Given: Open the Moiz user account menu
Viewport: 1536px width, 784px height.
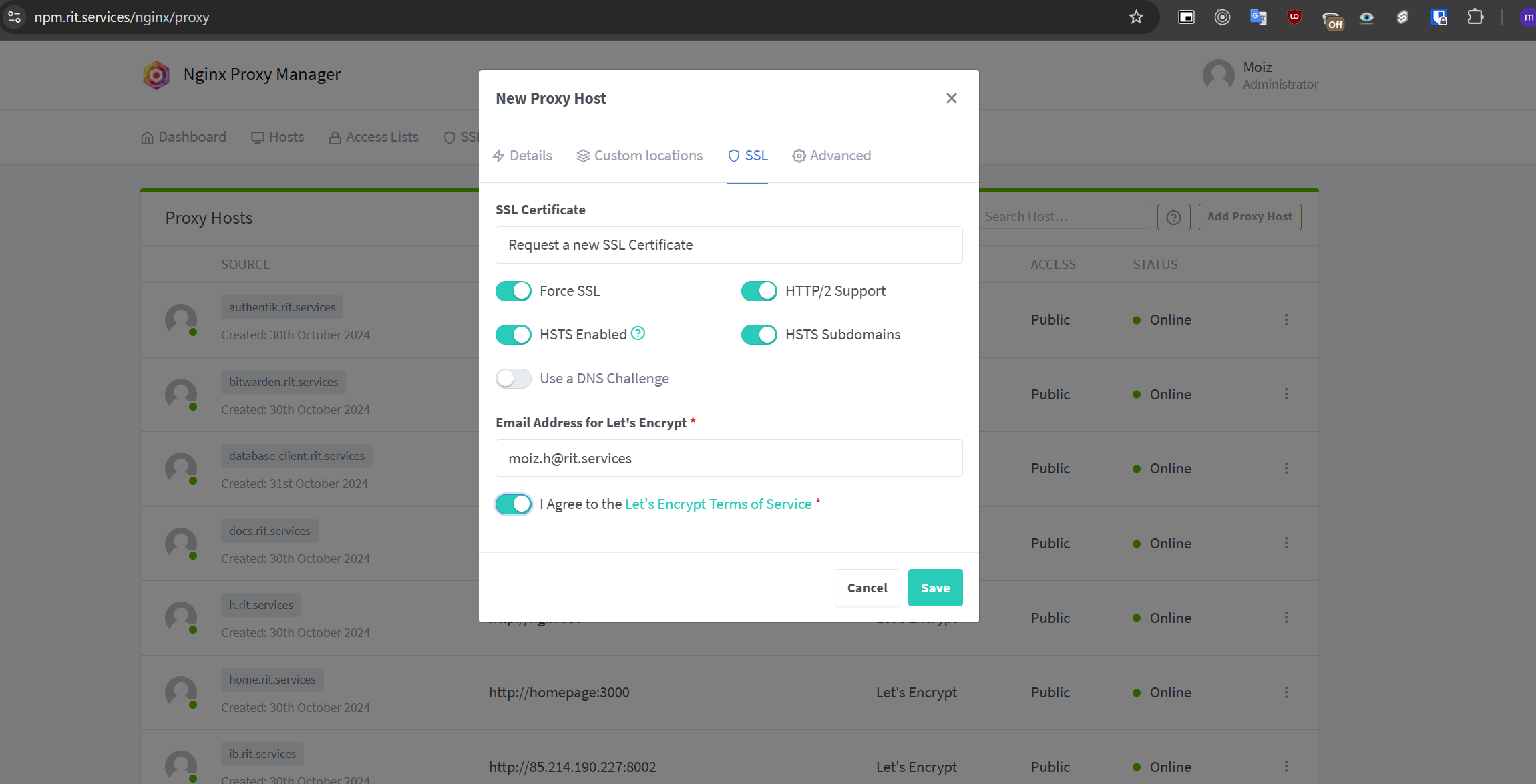Looking at the screenshot, I should pos(1260,75).
